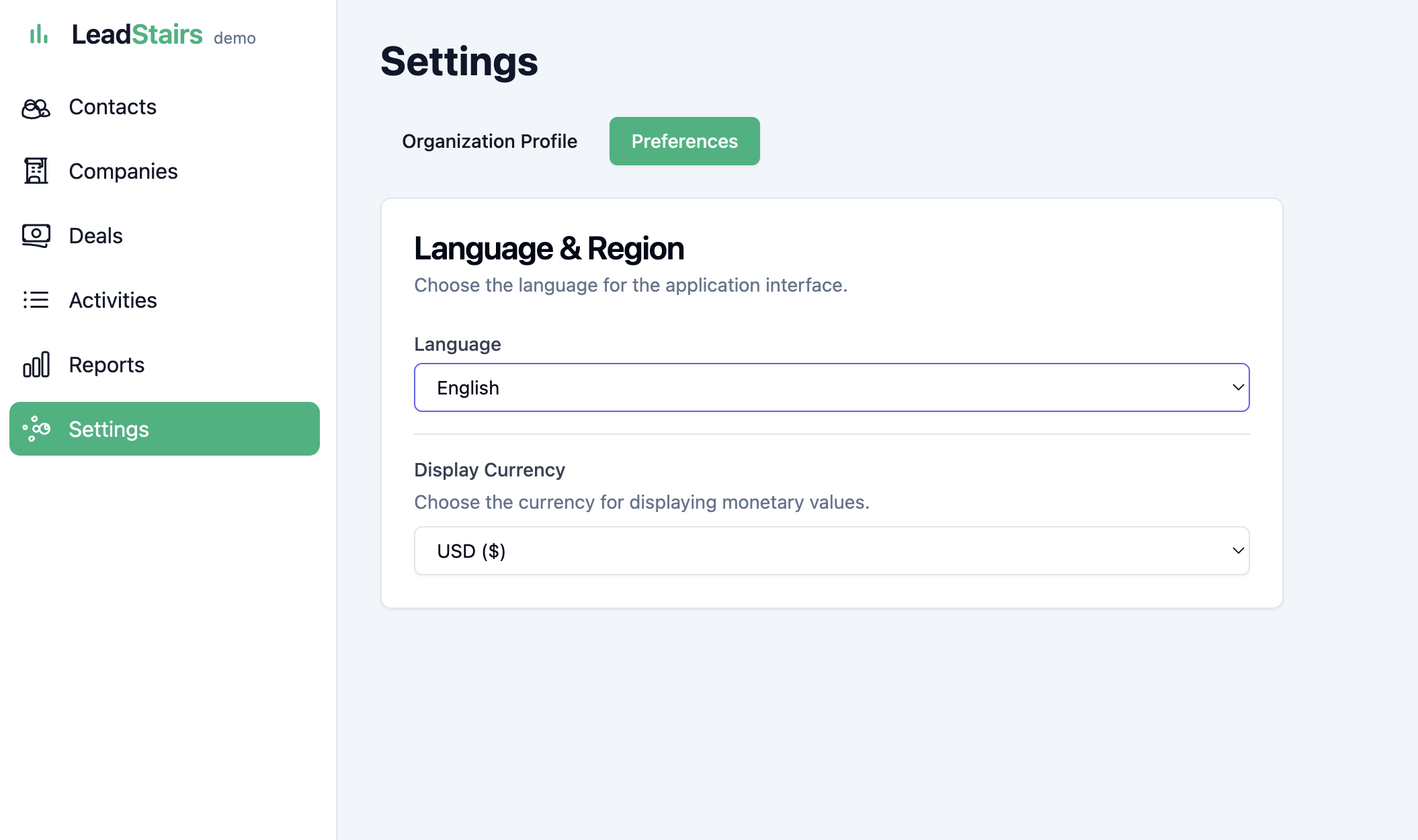Click the Reports bar-chart icon

36,365
